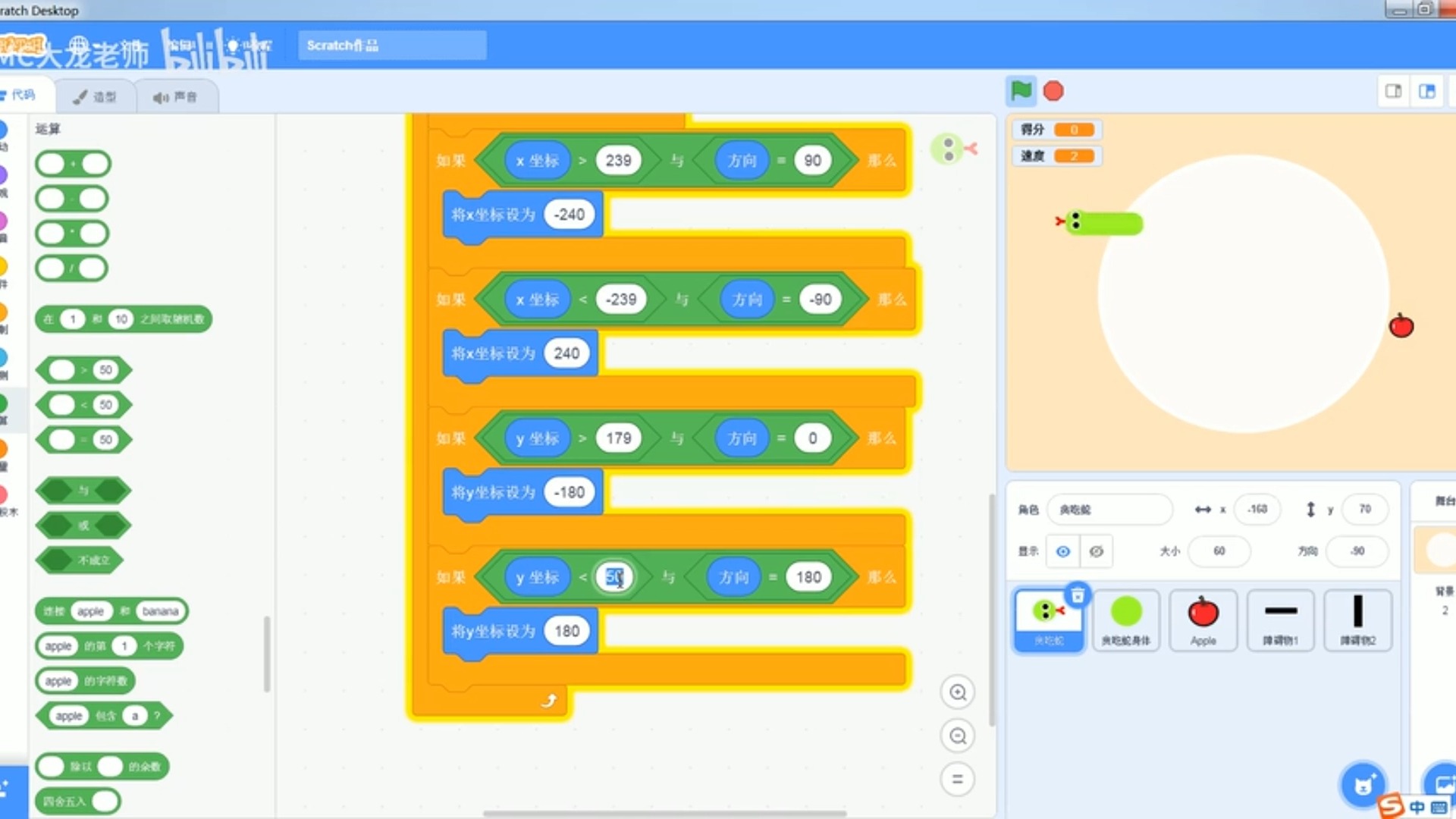Show sprite using the eye toggle

(x=1063, y=551)
